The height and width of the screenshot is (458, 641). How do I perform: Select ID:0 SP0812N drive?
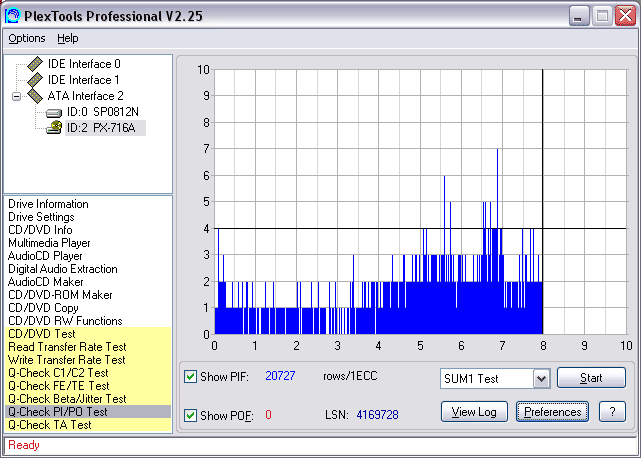point(103,112)
